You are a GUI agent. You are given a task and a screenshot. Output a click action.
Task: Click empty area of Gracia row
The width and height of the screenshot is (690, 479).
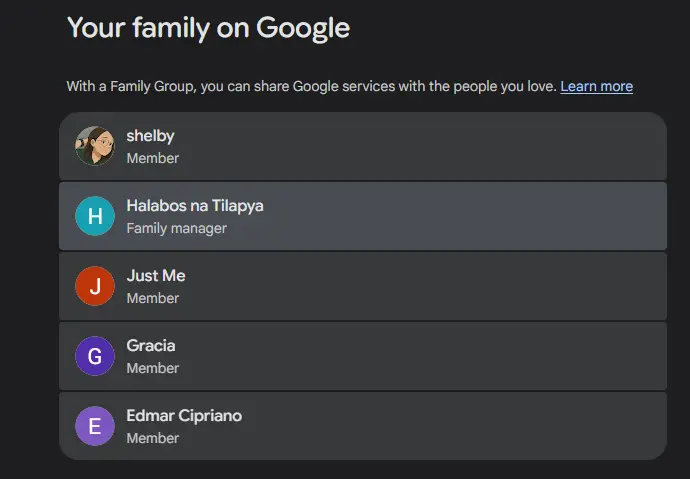pos(418,356)
